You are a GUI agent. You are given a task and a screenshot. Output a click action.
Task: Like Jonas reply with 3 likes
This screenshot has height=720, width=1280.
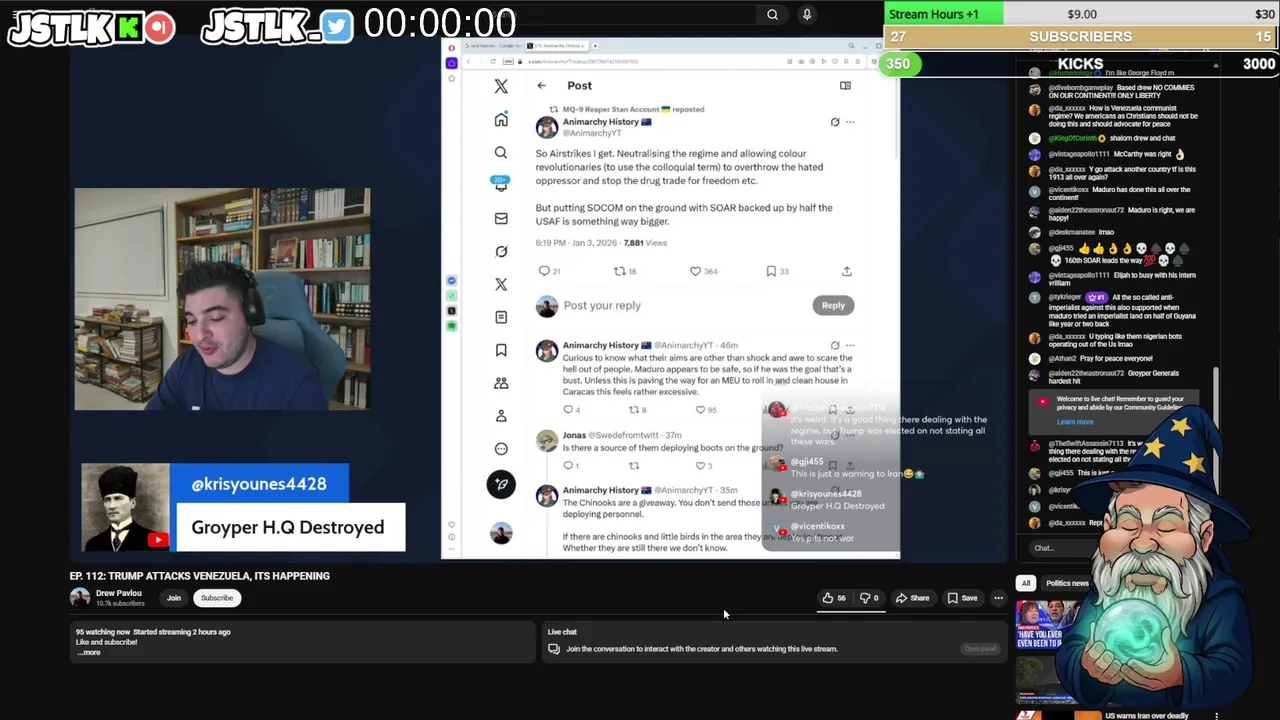699,466
